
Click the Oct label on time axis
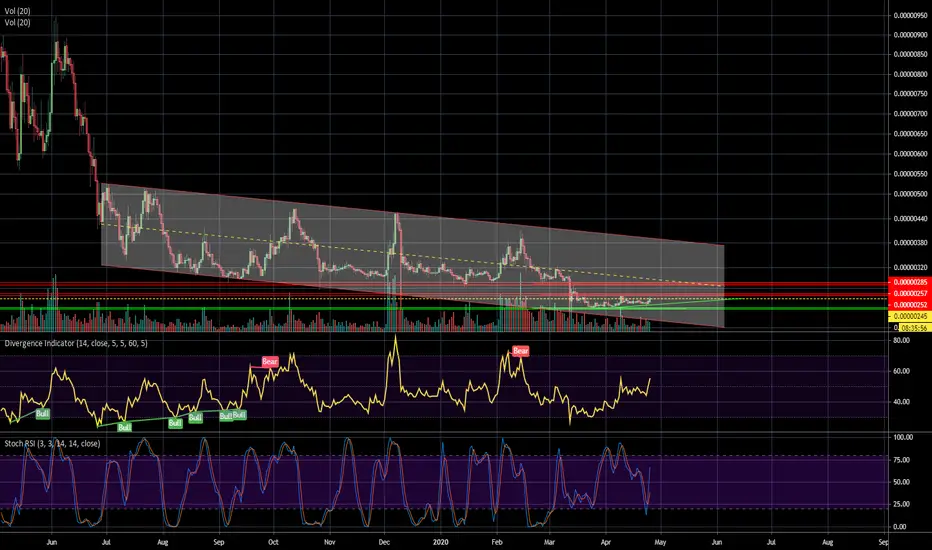[273, 542]
